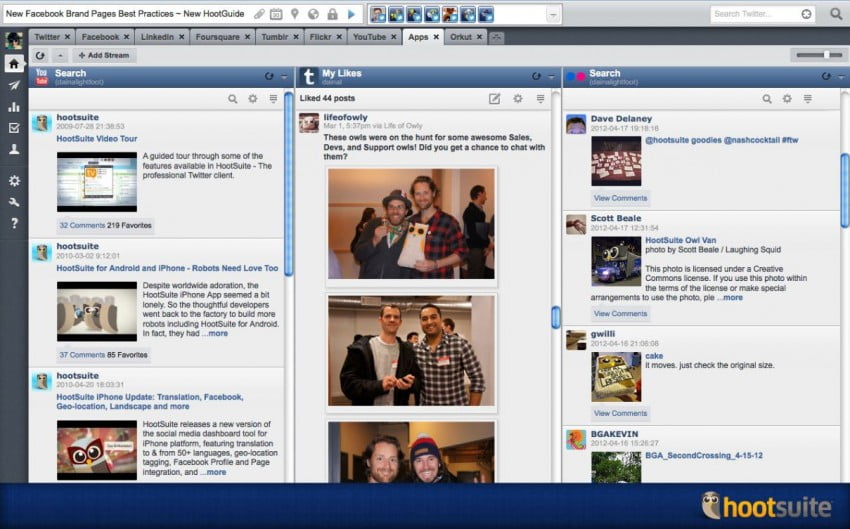Select the sixth profile avatar in profile picker
850x529 pixels.
click(467, 15)
